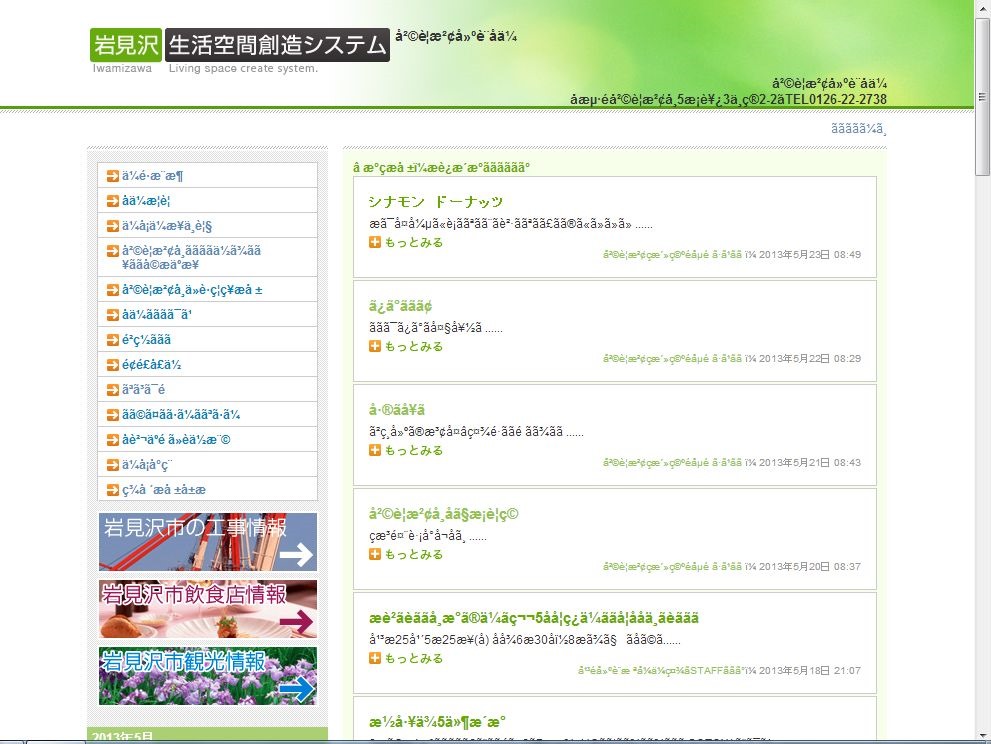Viewport: 991px width, 744px height.
Task: Open もっとみる link in the 2013年5月20日 post
Action: coord(413,554)
